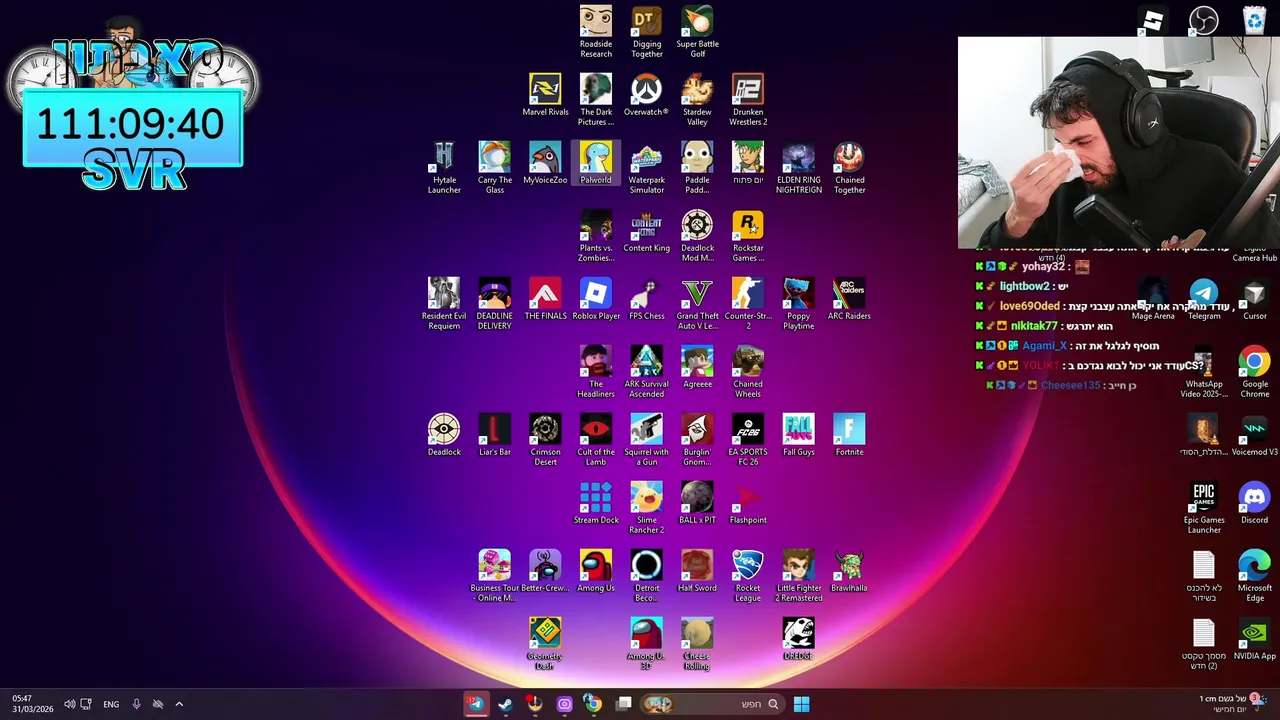The image size is (1280, 720).
Task: Open the Half Sword desktop icon
Action: [x=697, y=571]
